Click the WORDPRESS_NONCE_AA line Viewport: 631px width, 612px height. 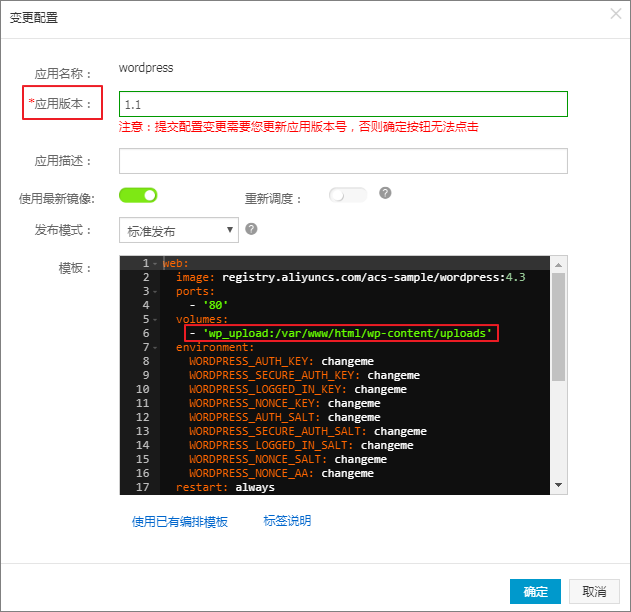click(x=281, y=473)
